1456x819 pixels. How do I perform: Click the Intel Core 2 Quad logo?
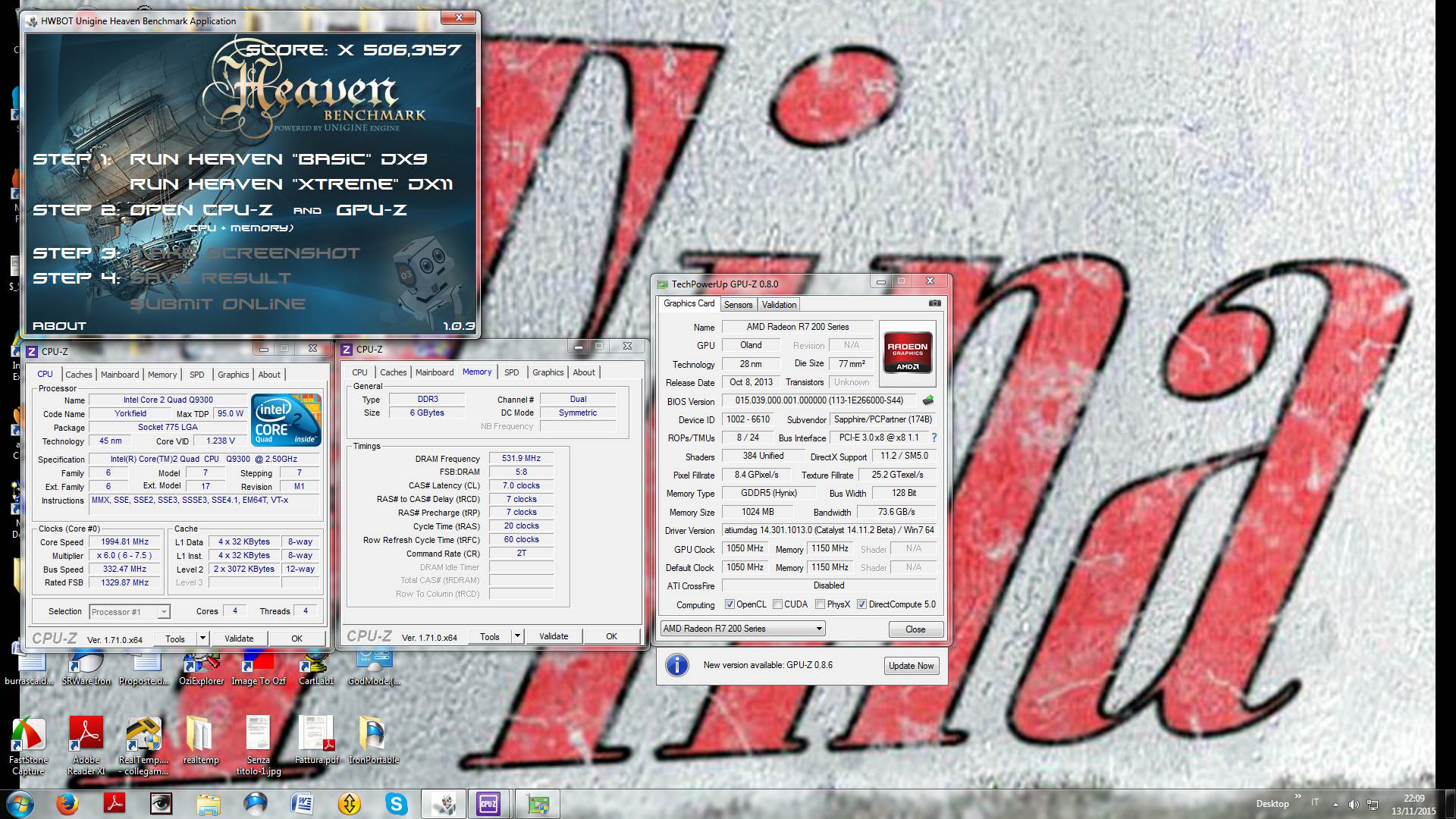[286, 419]
